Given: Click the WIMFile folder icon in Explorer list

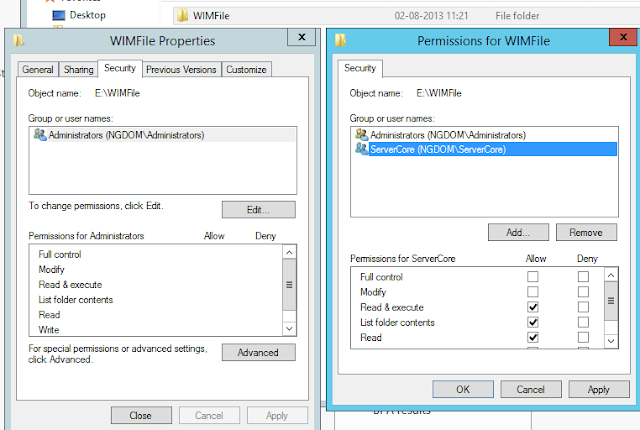Looking at the screenshot, I should (182, 16).
